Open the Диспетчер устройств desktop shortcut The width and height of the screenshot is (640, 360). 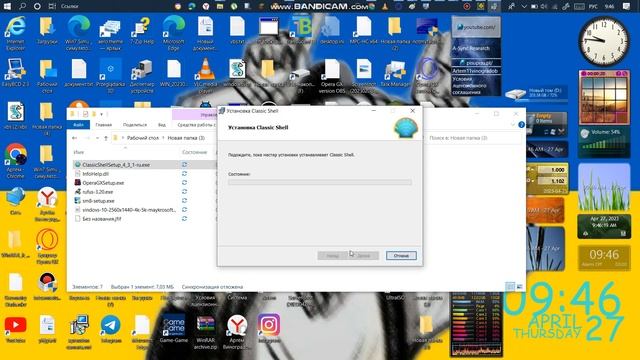pyautogui.click(x=142, y=76)
